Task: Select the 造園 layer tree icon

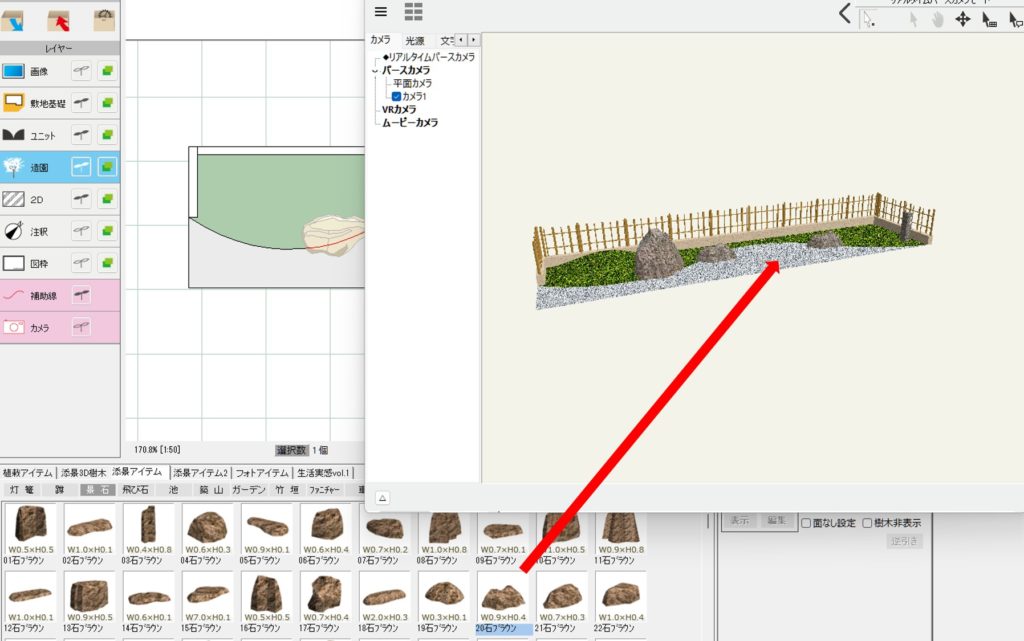Action: pyautogui.click(x=13, y=167)
